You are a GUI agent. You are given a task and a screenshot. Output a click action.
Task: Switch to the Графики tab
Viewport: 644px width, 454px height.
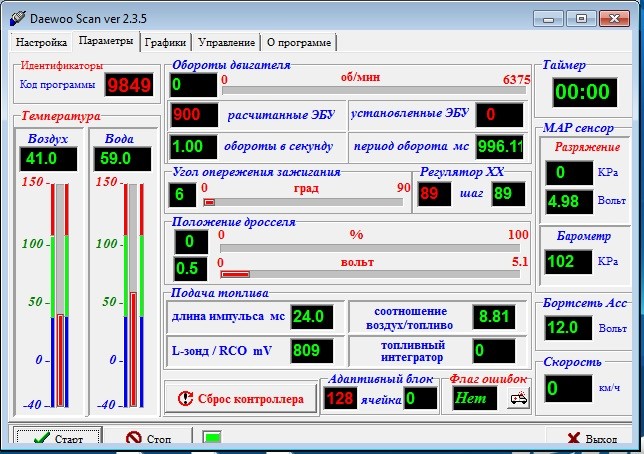pos(165,42)
